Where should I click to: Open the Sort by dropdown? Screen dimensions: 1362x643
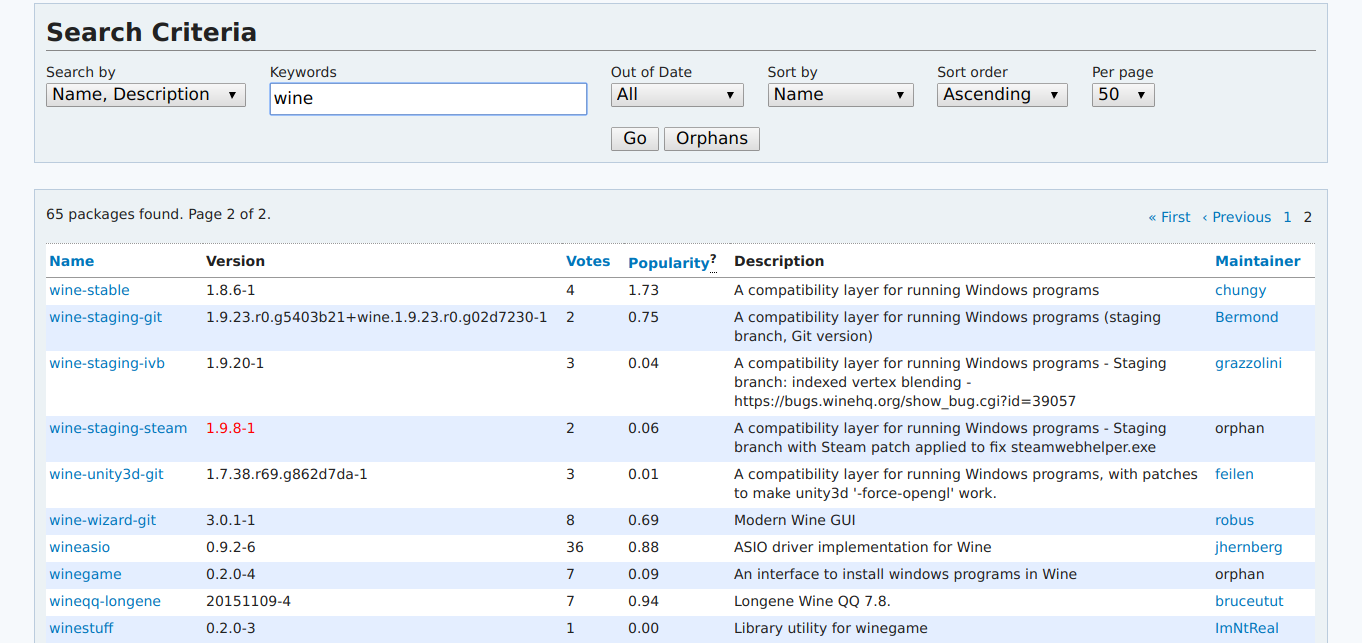pos(841,95)
